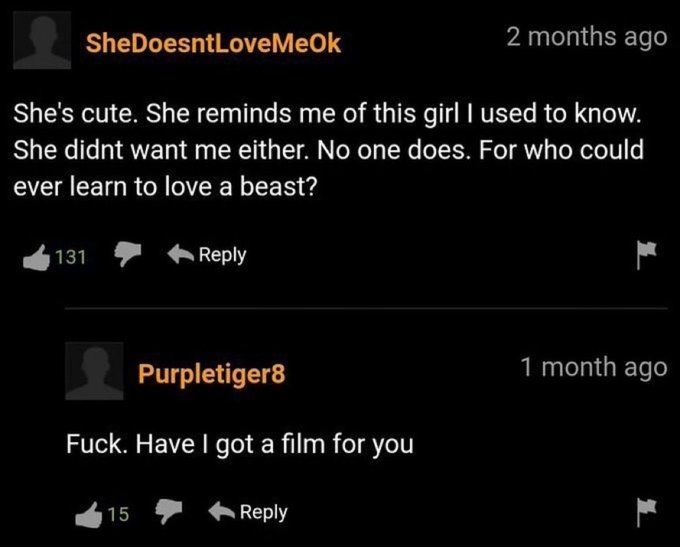Click the reply arrow icon under Purpletiger8's comment
This screenshot has height=547, width=680.
[x=219, y=512]
